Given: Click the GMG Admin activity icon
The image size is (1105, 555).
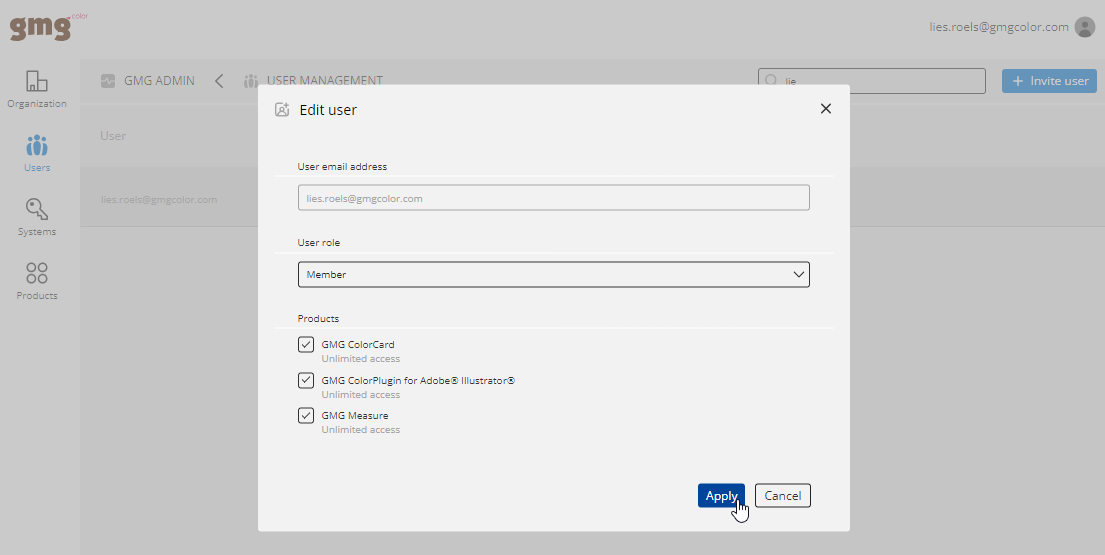Looking at the screenshot, I should (x=108, y=80).
